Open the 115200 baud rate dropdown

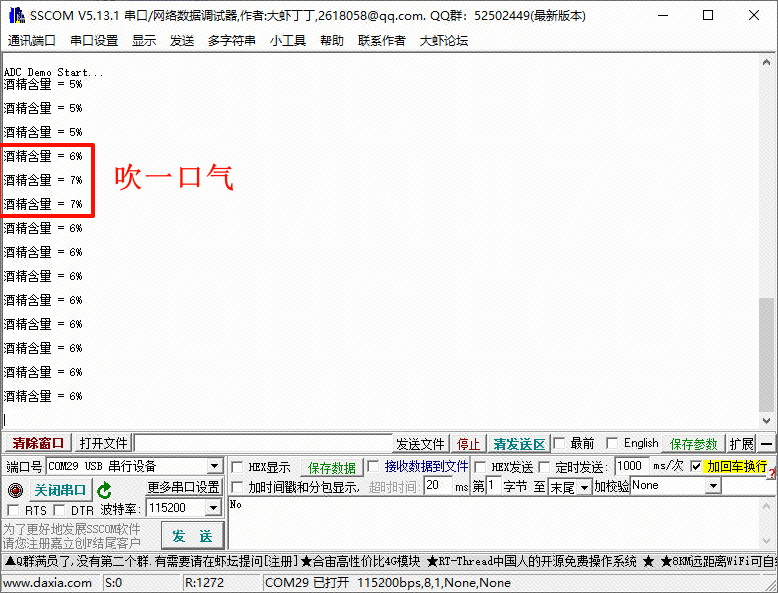(x=213, y=508)
